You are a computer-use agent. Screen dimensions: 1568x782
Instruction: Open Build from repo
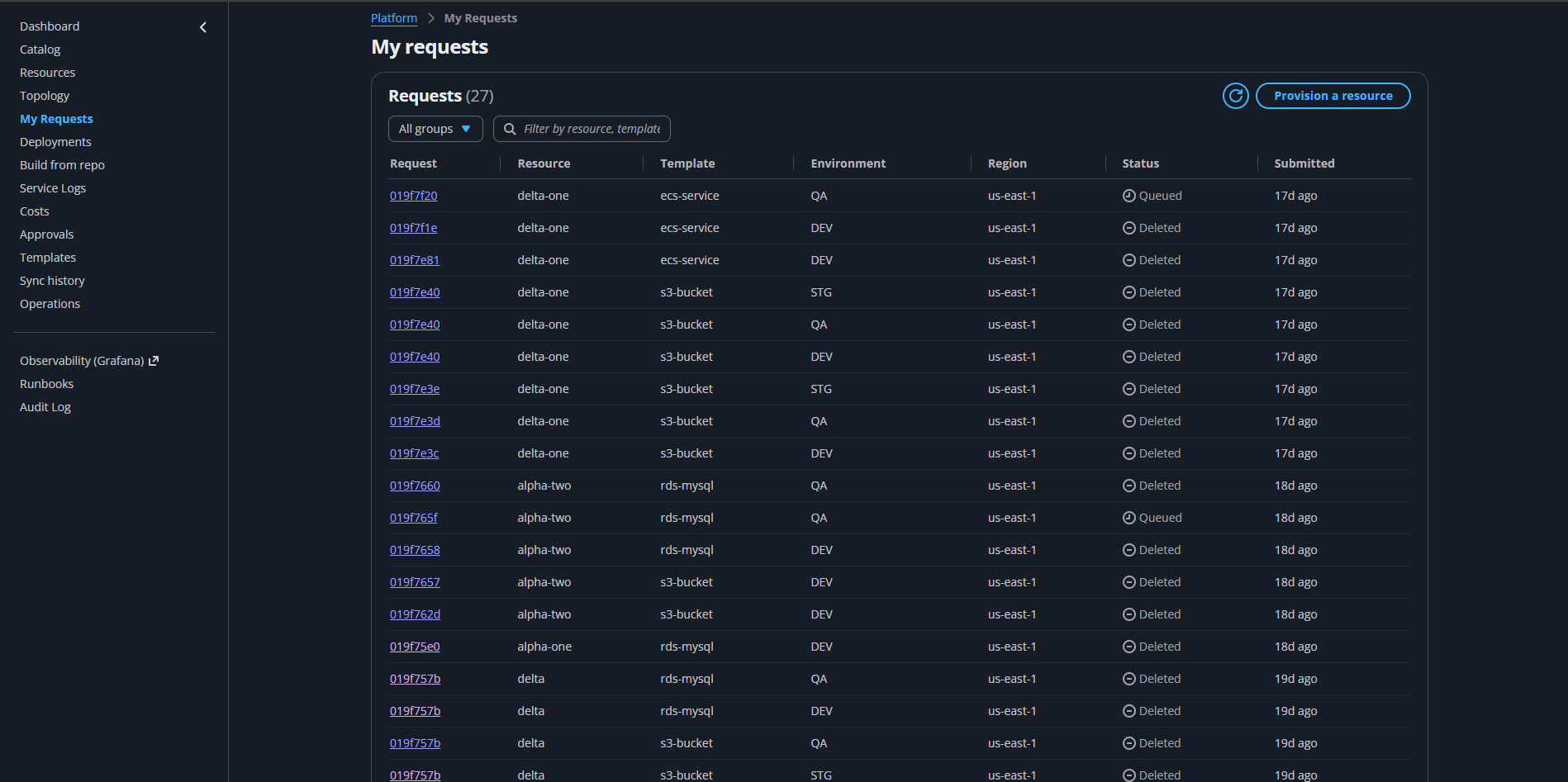(62, 165)
